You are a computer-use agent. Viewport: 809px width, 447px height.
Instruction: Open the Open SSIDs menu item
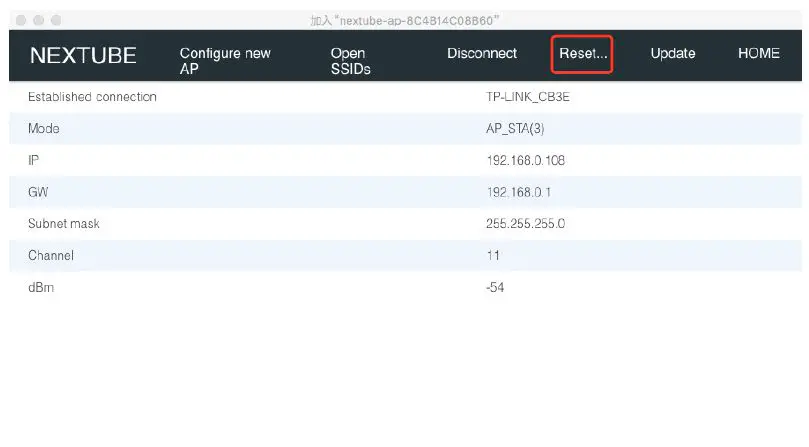350,61
